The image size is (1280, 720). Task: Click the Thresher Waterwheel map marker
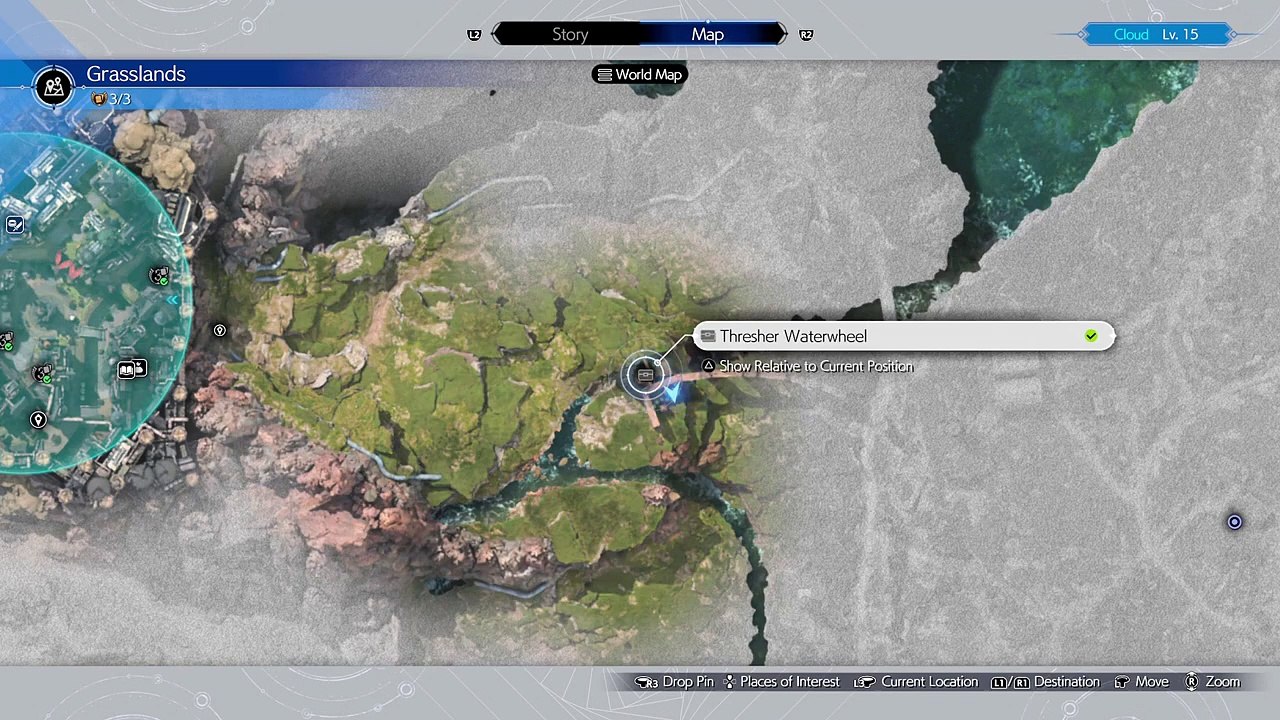tap(645, 375)
